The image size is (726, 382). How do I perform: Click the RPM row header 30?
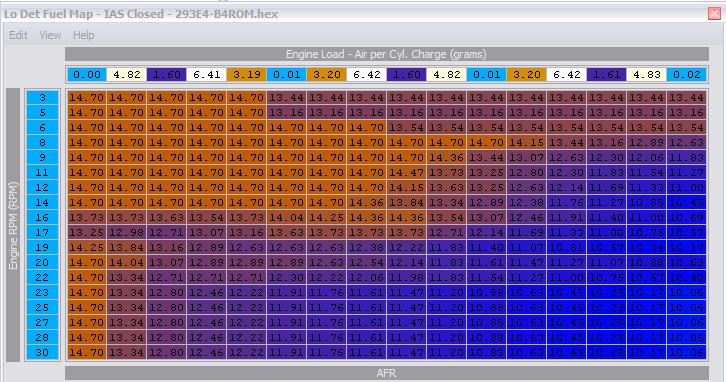click(x=43, y=352)
